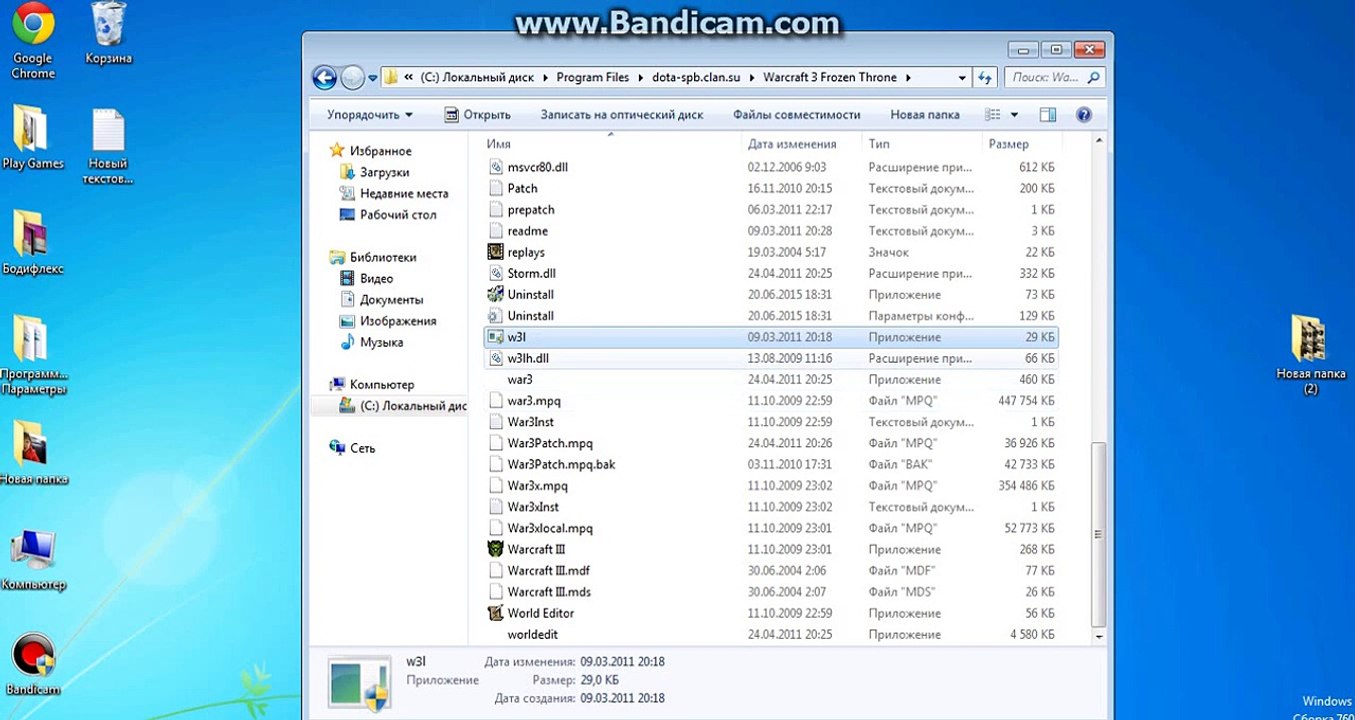The image size is (1355, 720).
Task: Click Записать на оптический диск
Action: [622, 115]
